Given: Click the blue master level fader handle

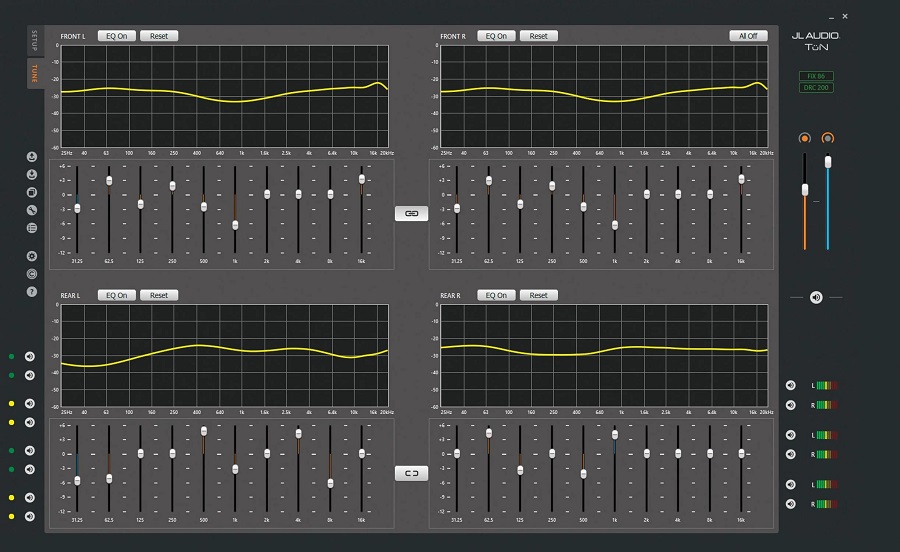Looking at the screenshot, I should coord(828,161).
